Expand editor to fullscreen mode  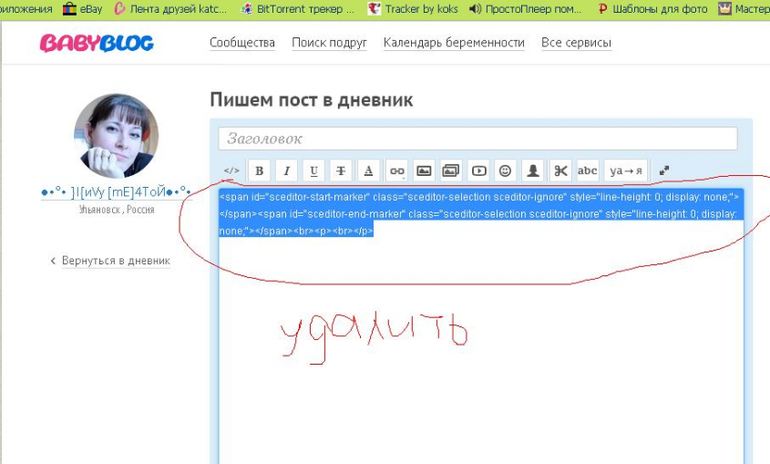pos(664,171)
